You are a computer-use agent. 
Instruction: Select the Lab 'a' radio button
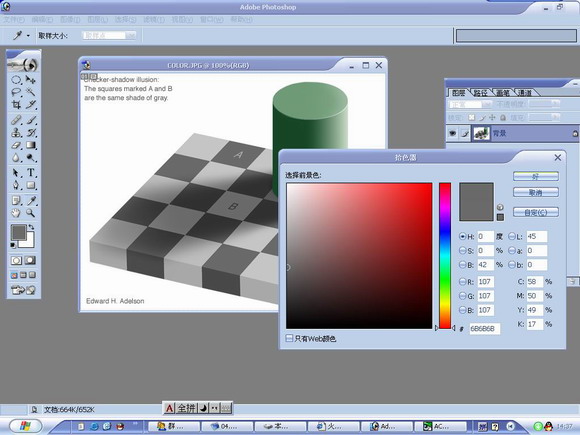pyautogui.click(x=512, y=250)
